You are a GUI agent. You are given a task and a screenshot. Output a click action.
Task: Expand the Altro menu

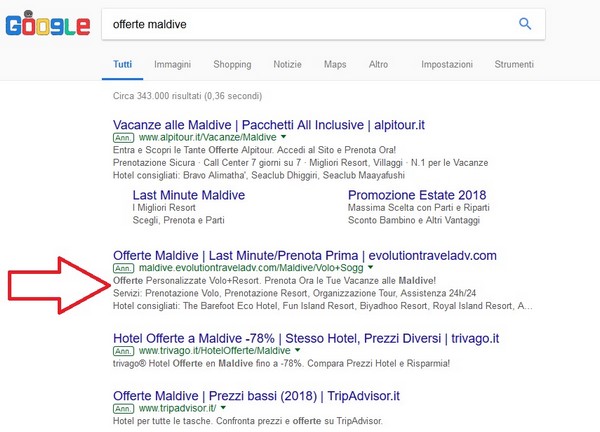click(378, 64)
